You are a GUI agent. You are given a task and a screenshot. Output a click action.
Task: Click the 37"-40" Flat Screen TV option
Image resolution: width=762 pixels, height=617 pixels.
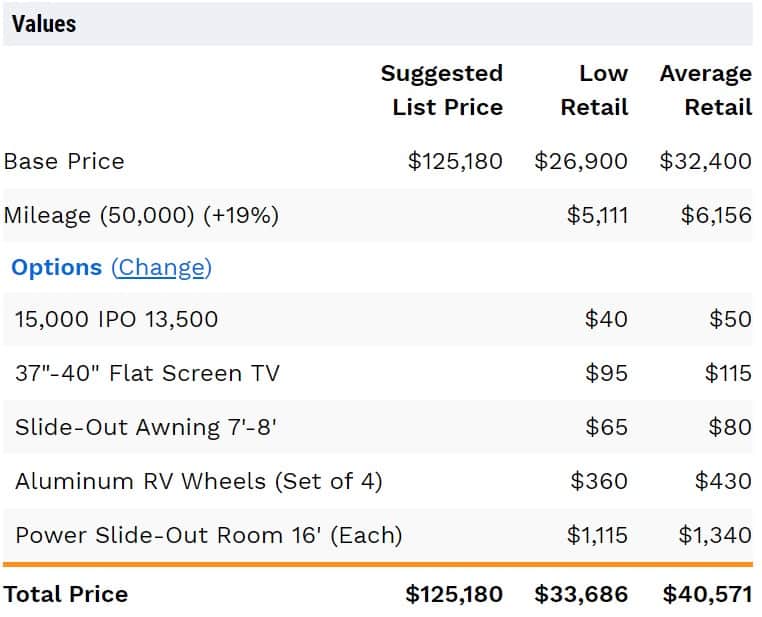[x=147, y=374]
